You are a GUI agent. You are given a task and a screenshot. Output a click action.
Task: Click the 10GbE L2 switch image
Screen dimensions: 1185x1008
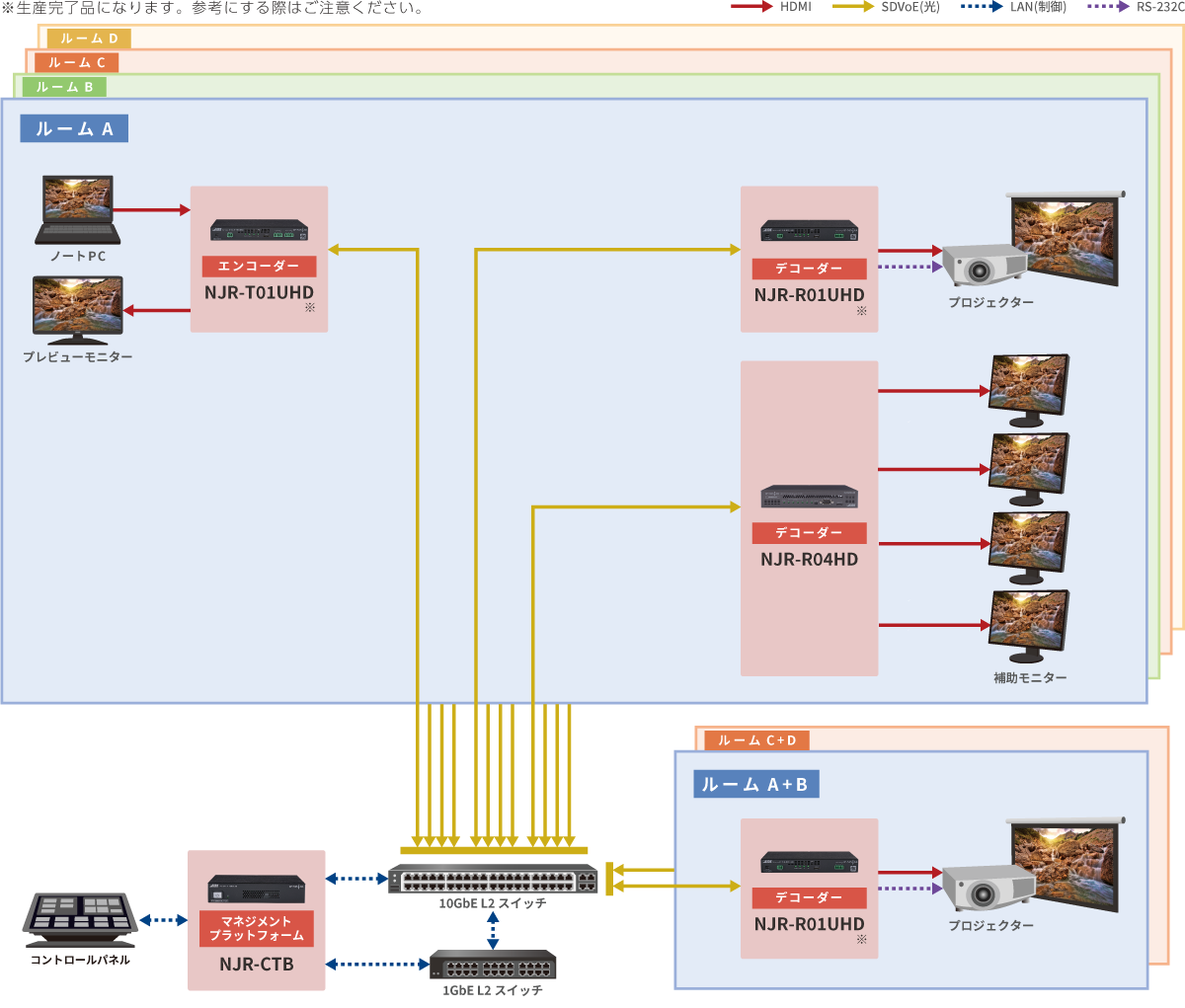click(x=493, y=879)
